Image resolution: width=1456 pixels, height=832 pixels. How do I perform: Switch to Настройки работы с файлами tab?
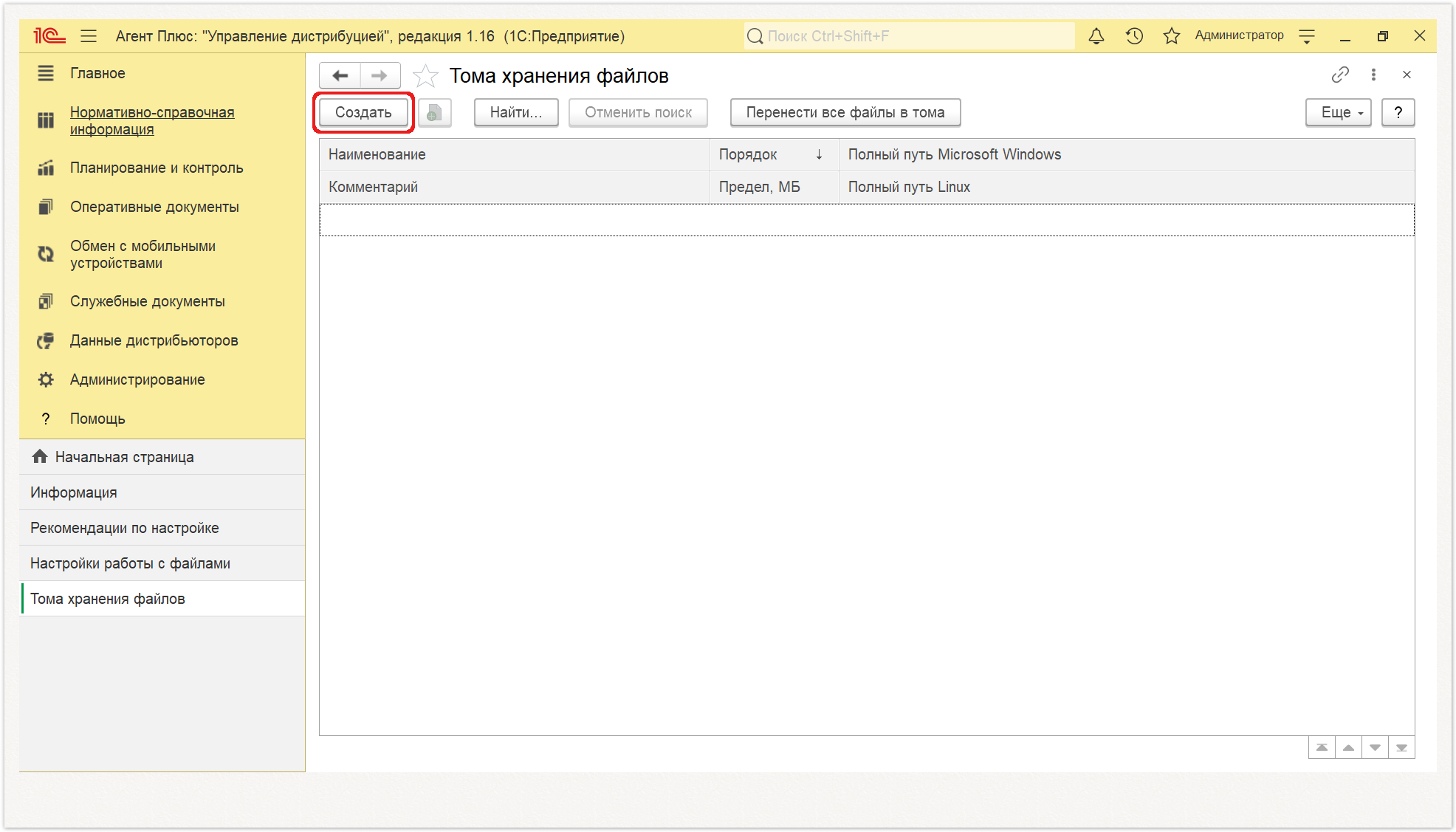click(162, 563)
